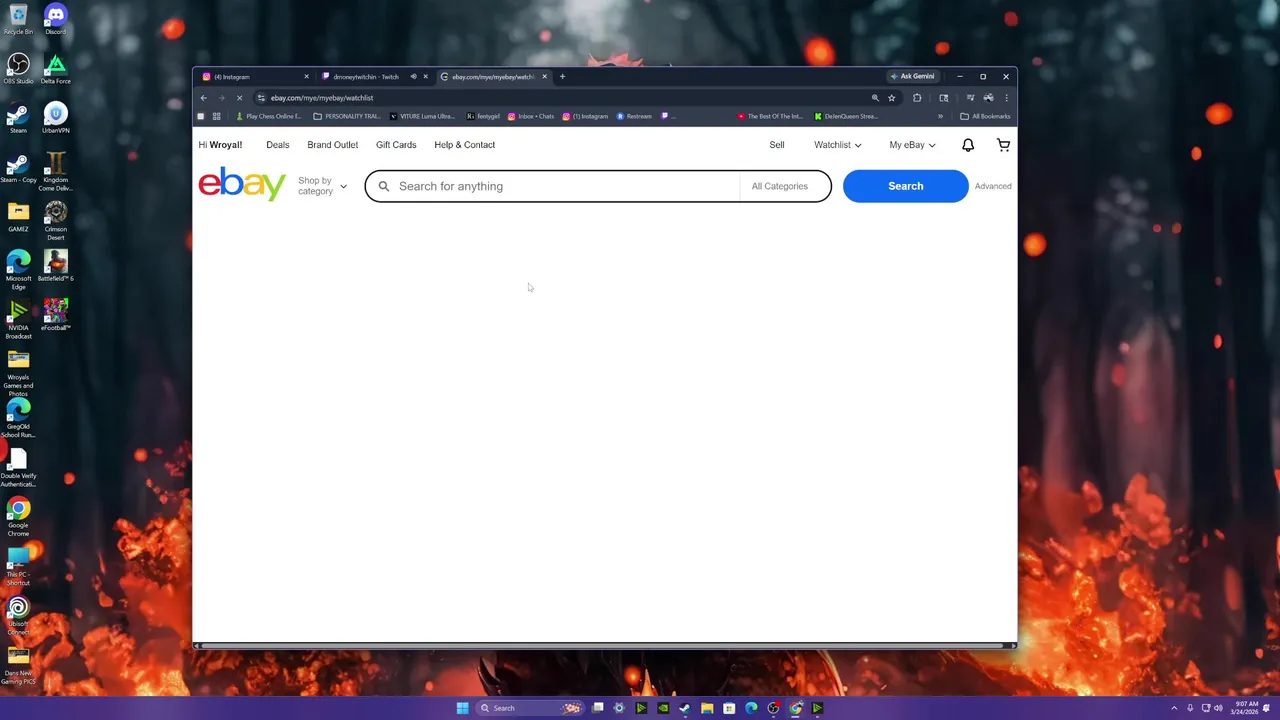The image size is (1280, 720).
Task: Show more bookmarks overflow chevron
Action: (940, 116)
